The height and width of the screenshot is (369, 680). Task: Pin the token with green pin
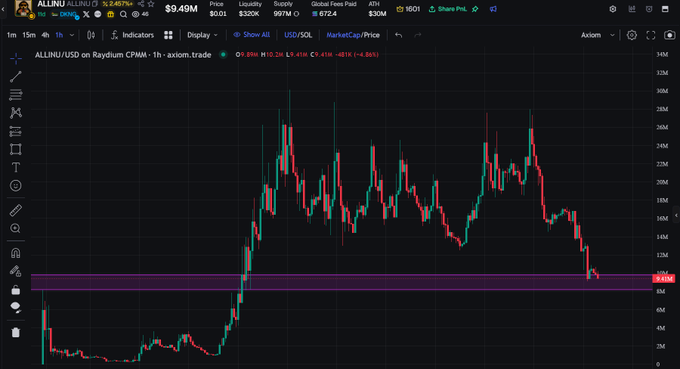coord(476,9)
